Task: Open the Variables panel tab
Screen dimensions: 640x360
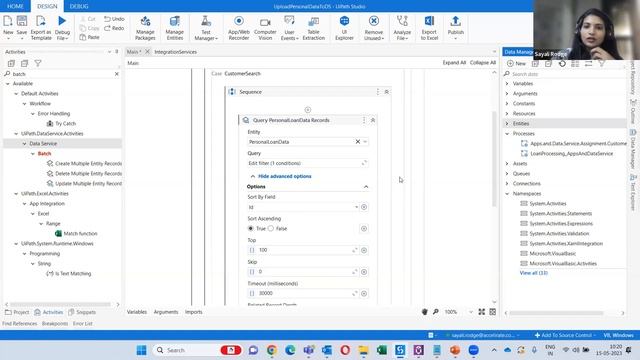Action: tap(137, 312)
